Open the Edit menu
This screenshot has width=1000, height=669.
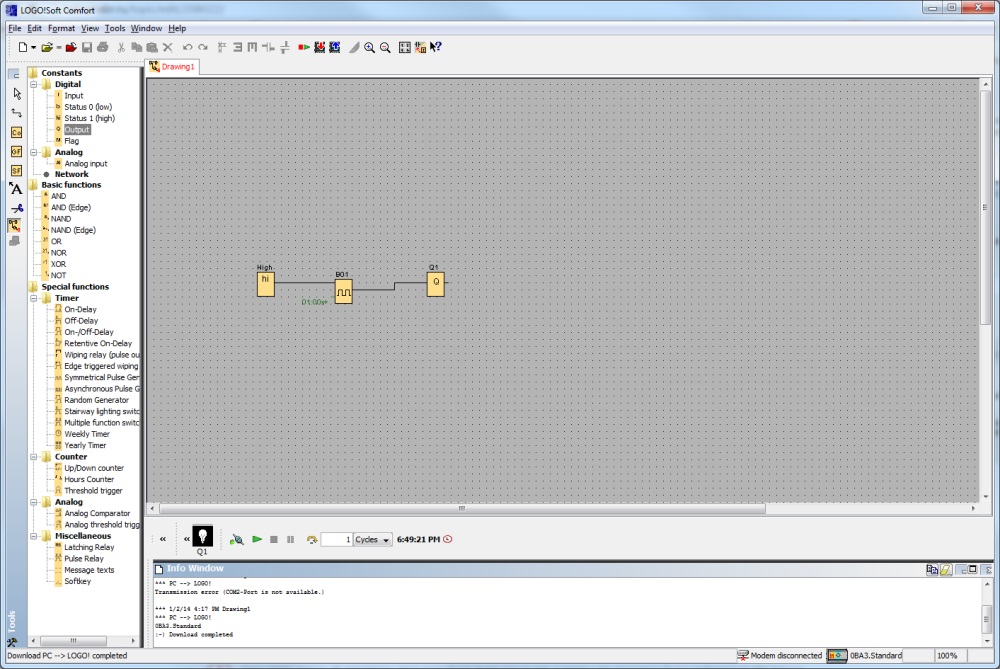[x=34, y=29]
